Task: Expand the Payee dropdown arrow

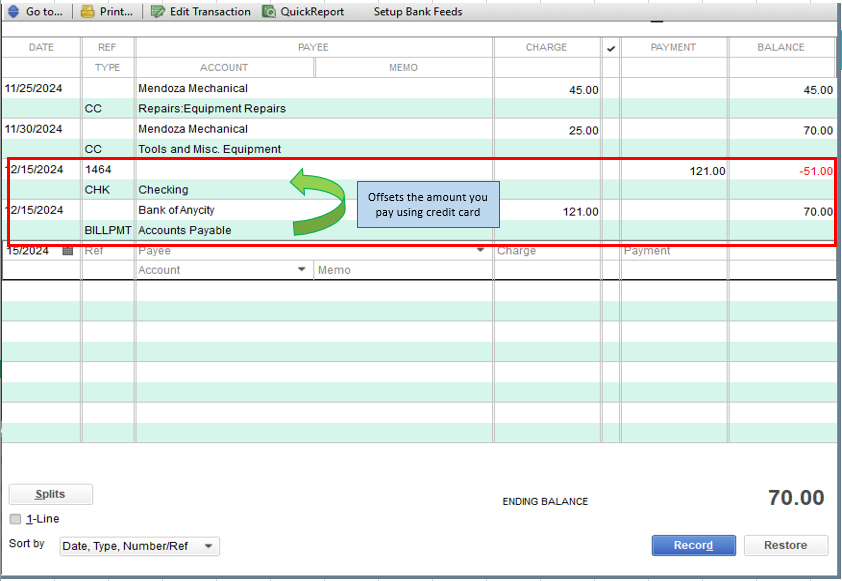Action: pyautogui.click(x=480, y=250)
